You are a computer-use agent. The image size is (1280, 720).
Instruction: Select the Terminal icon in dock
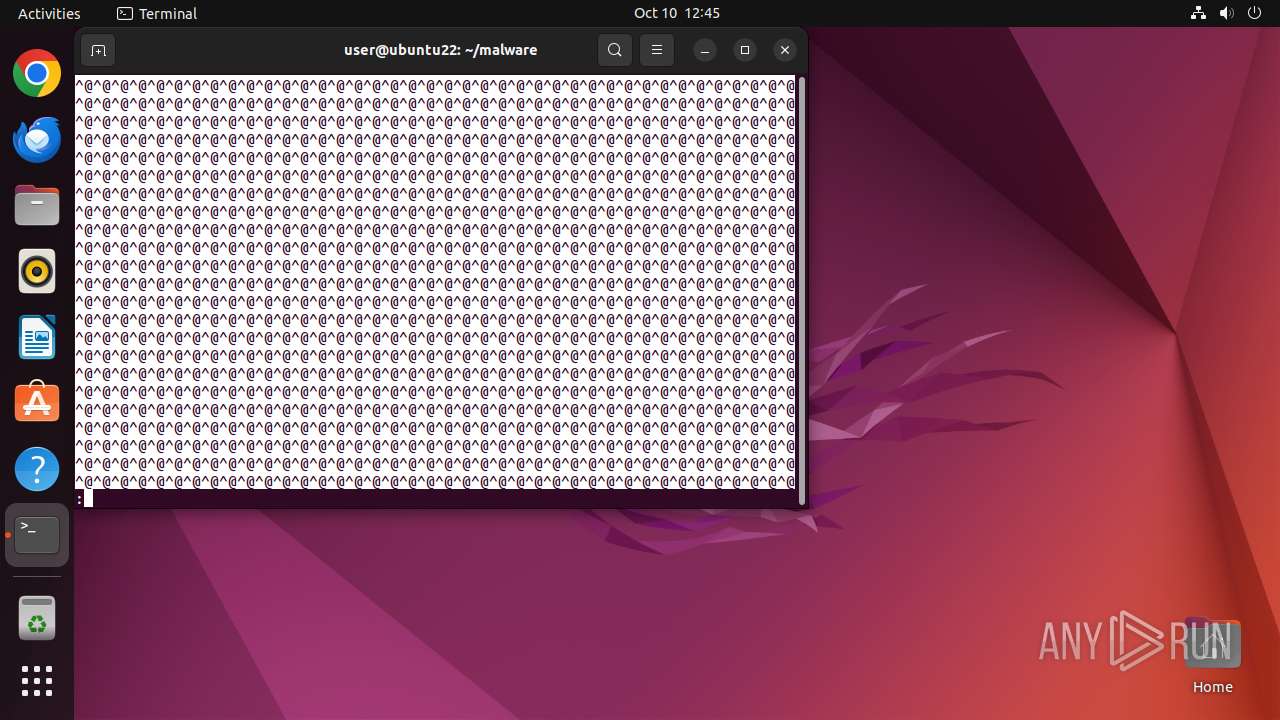[37, 535]
